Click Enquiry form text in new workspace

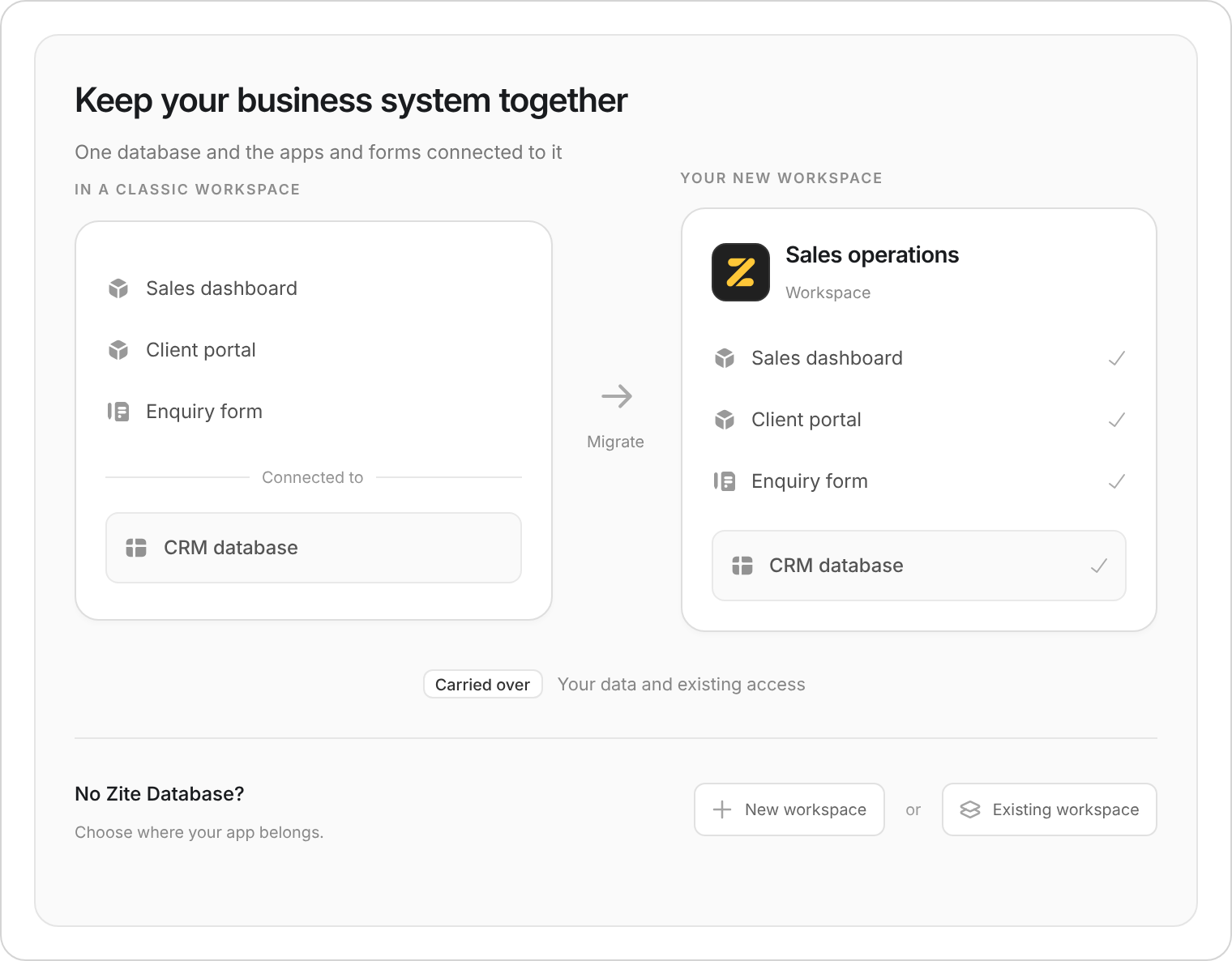810,481
